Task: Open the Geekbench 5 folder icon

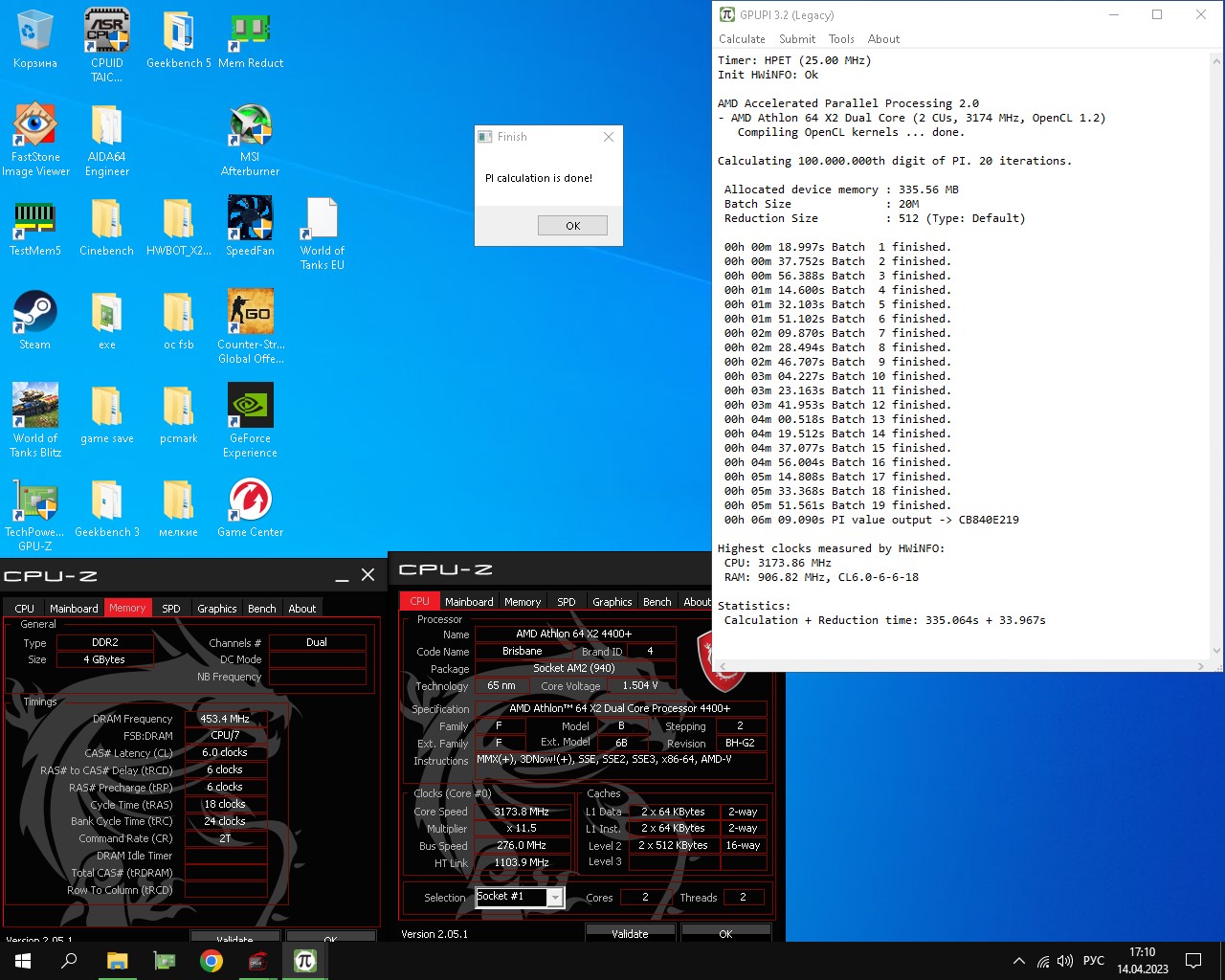Action: 179,39
